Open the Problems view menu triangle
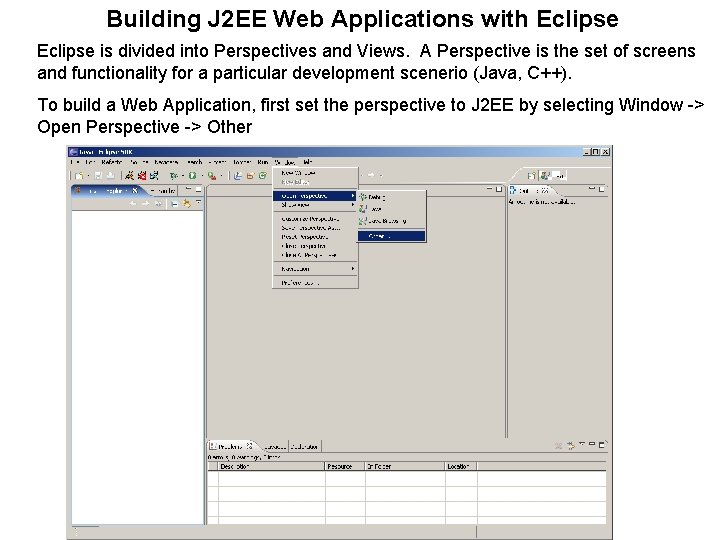The height and width of the screenshot is (540, 720). tap(582, 444)
